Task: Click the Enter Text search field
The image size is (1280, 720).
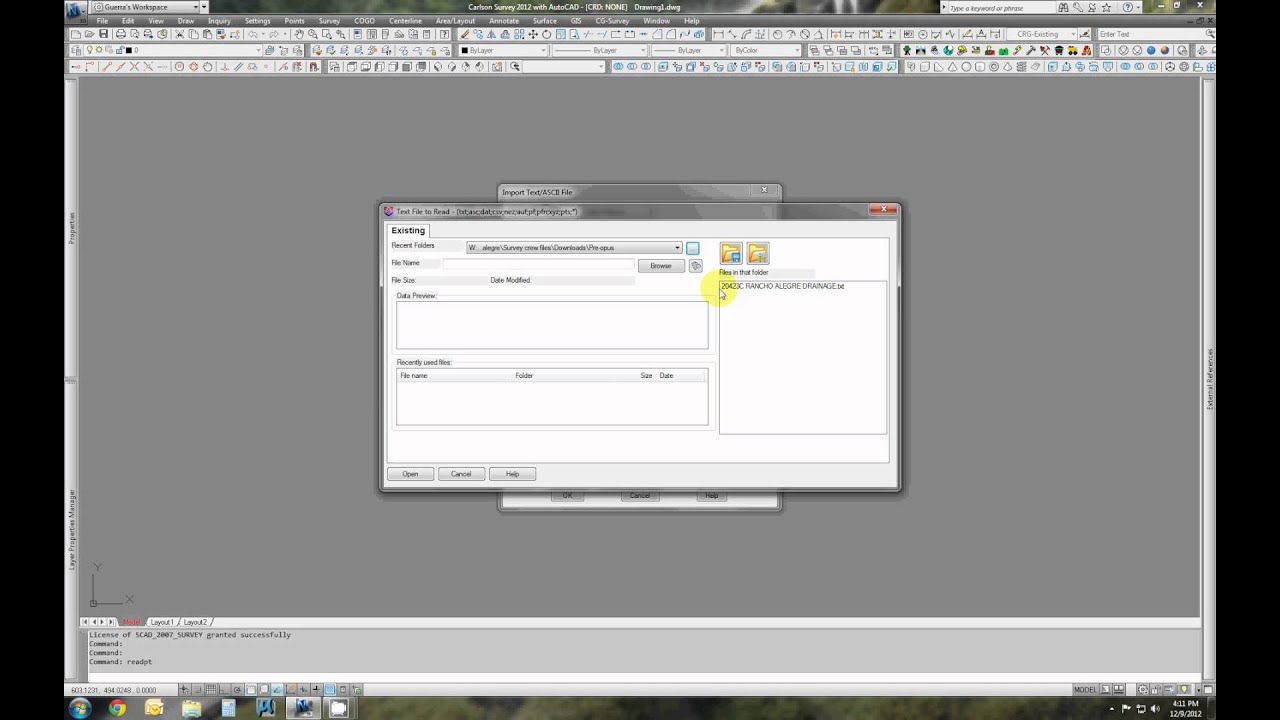Action: pos(1150,34)
